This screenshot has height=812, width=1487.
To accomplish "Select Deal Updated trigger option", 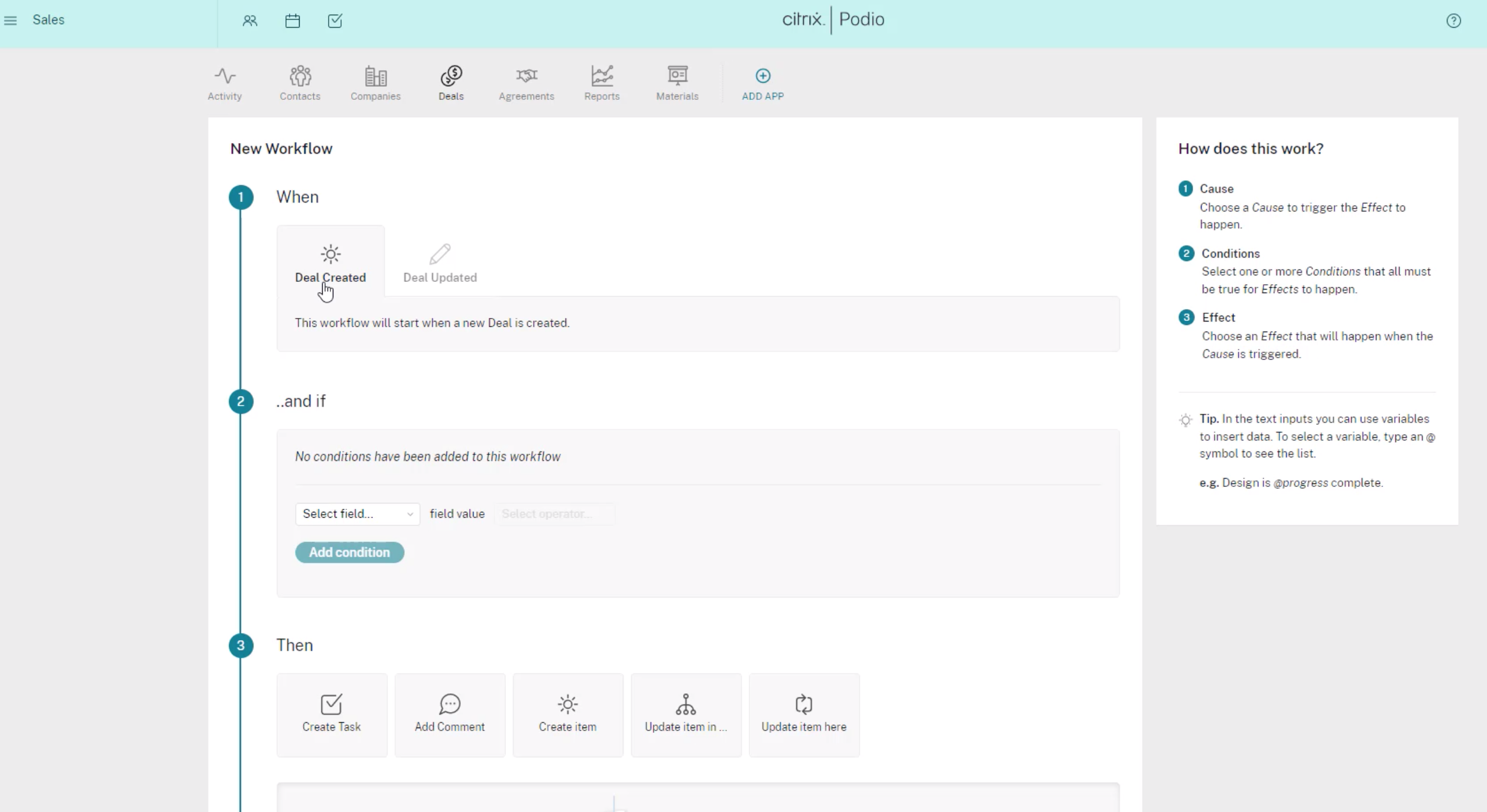I will click(x=440, y=264).
